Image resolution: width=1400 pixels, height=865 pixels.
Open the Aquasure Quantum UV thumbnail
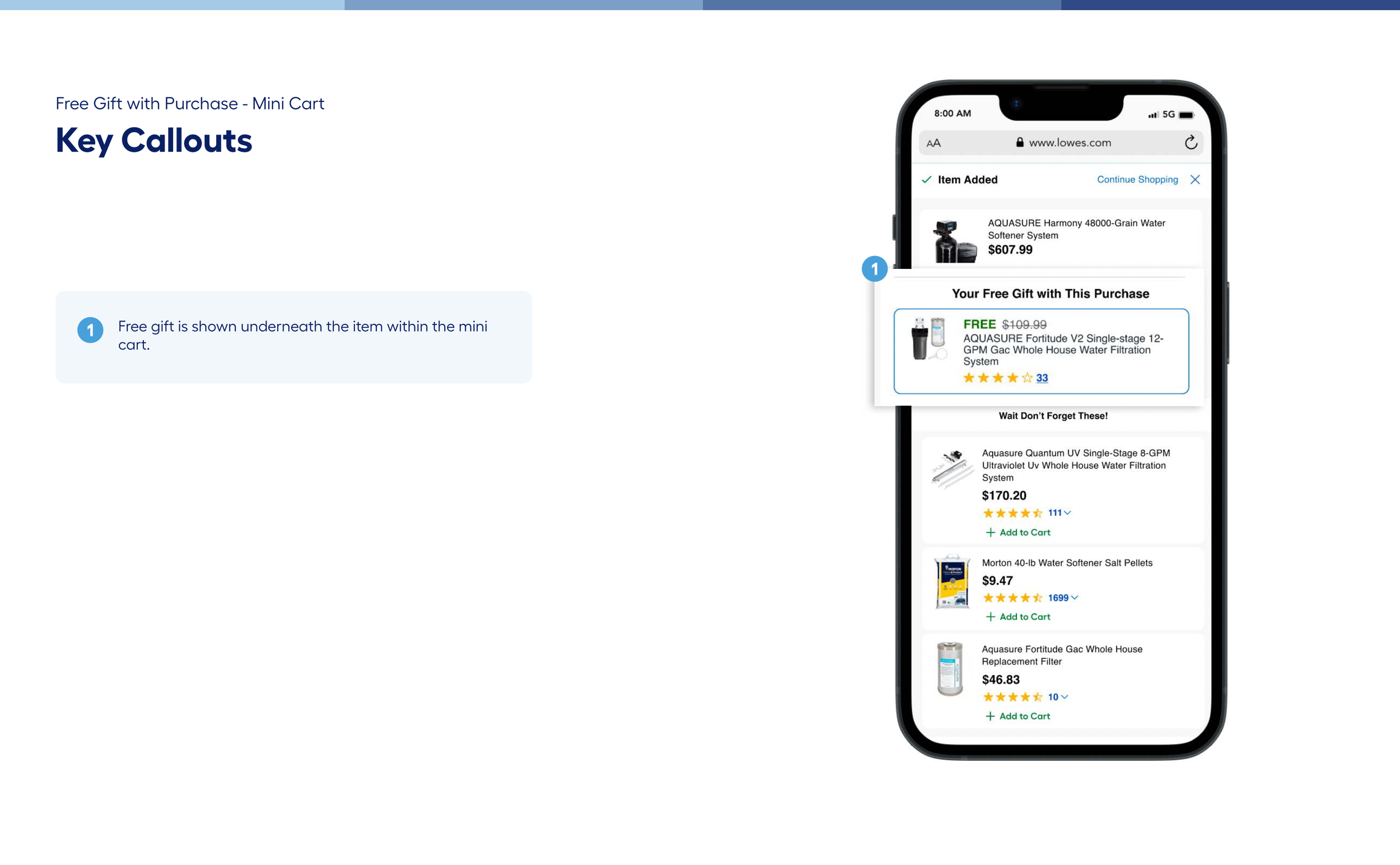(951, 469)
